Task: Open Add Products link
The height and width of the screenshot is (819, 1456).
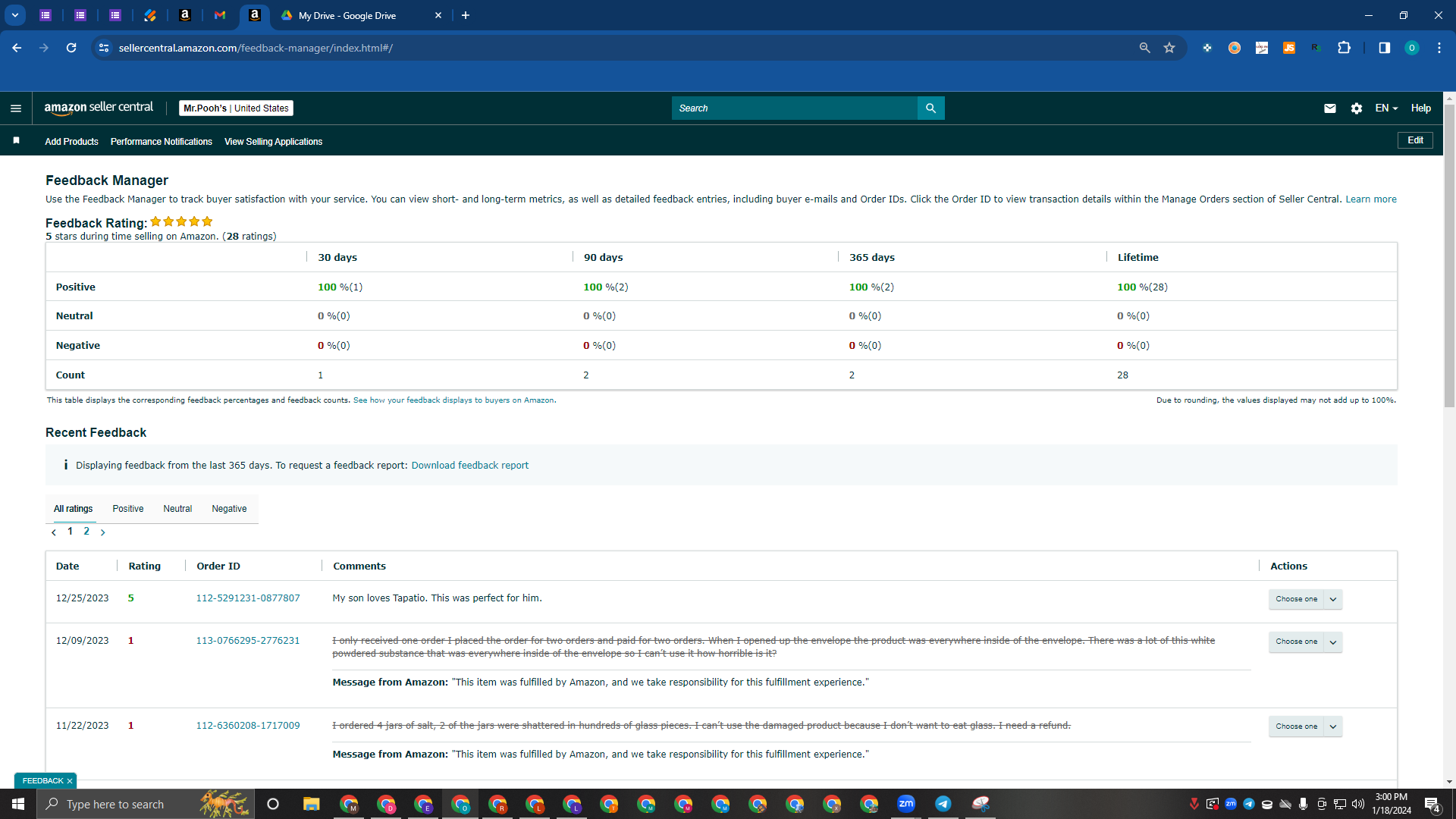Action: click(71, 142)
